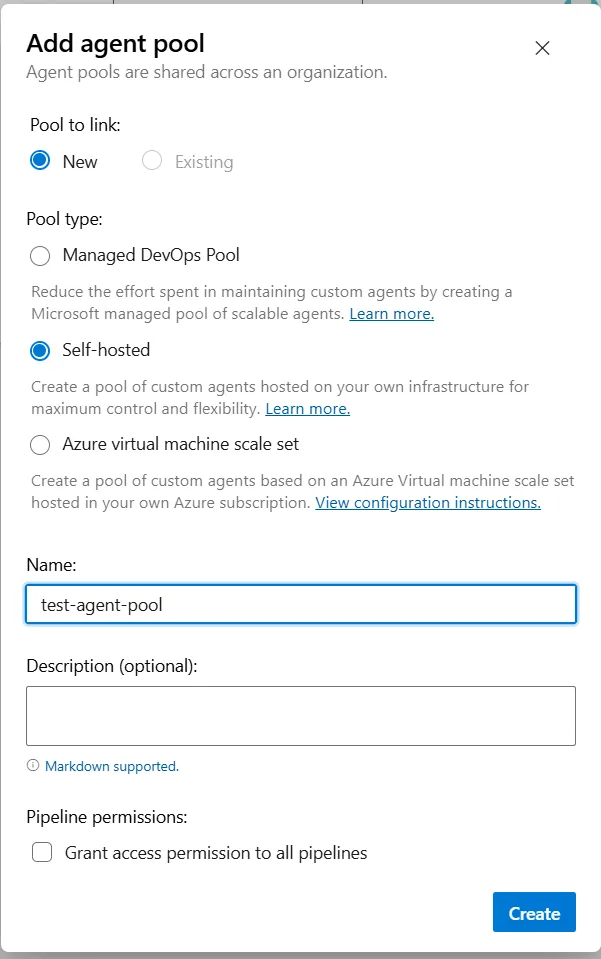
Task: Focus the Name field containing test-agent-pool
Action: (300, 604)
